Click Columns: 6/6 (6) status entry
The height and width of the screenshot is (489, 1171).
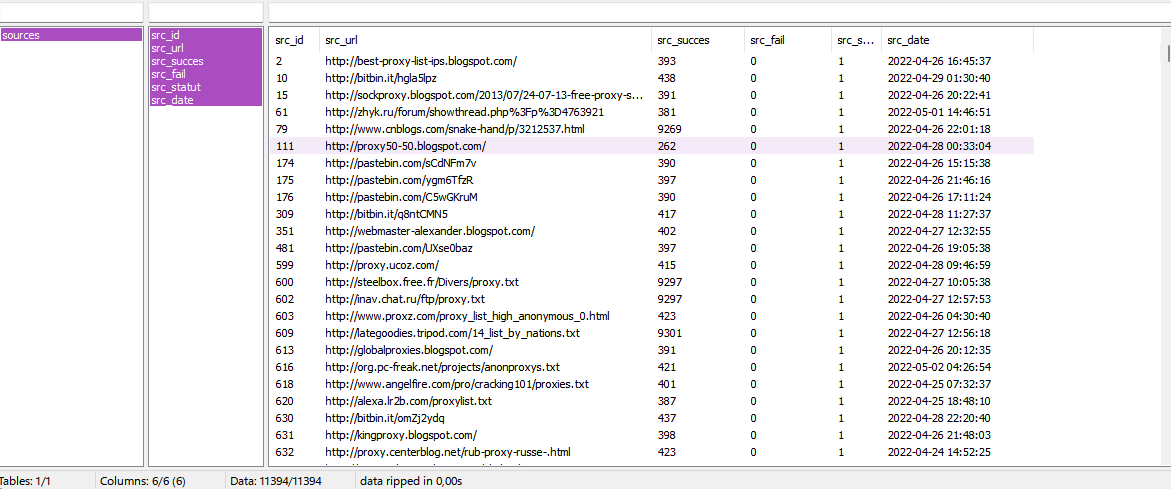tap(143, 481)
